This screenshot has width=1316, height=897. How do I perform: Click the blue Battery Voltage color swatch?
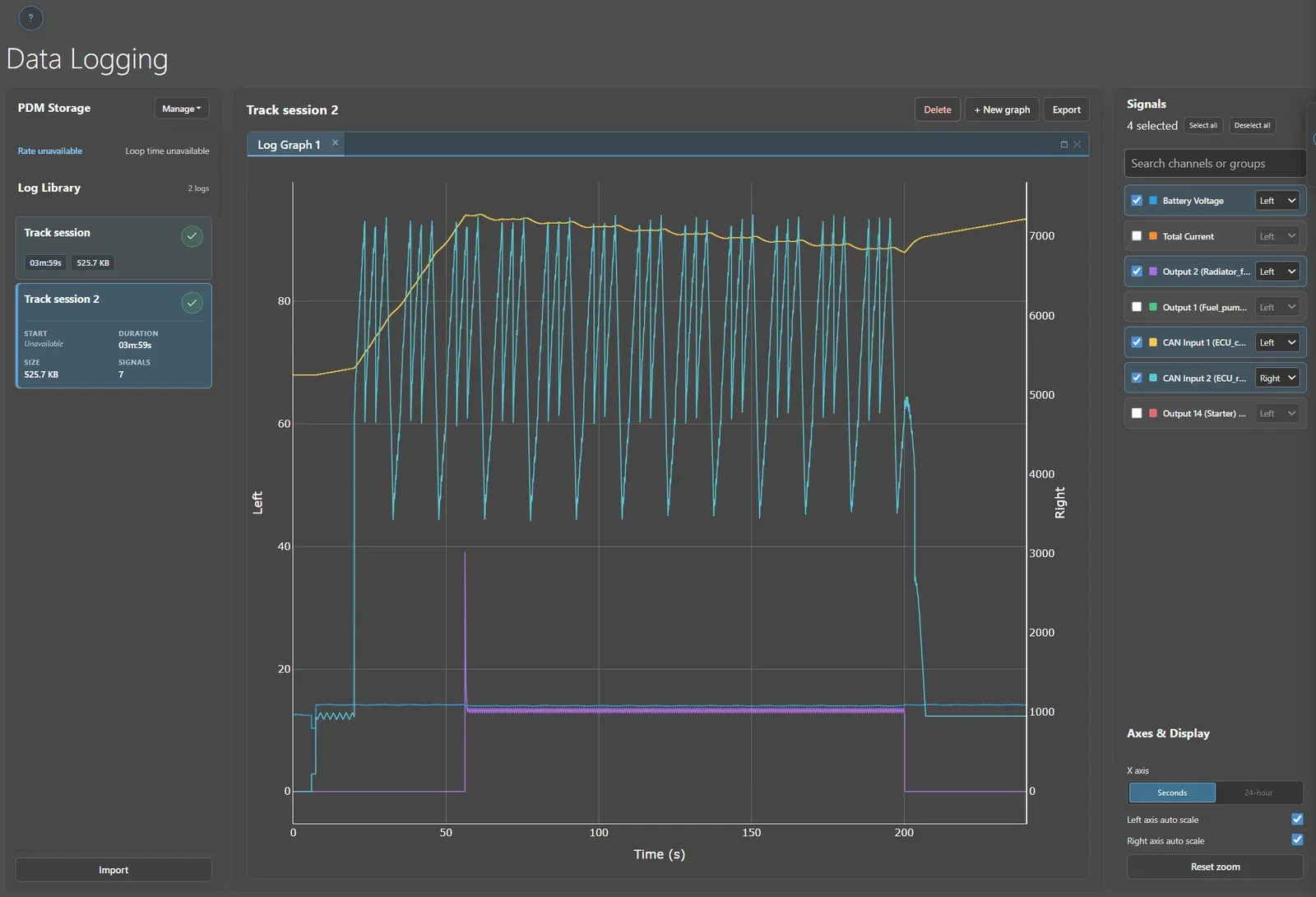(1153, 201)
